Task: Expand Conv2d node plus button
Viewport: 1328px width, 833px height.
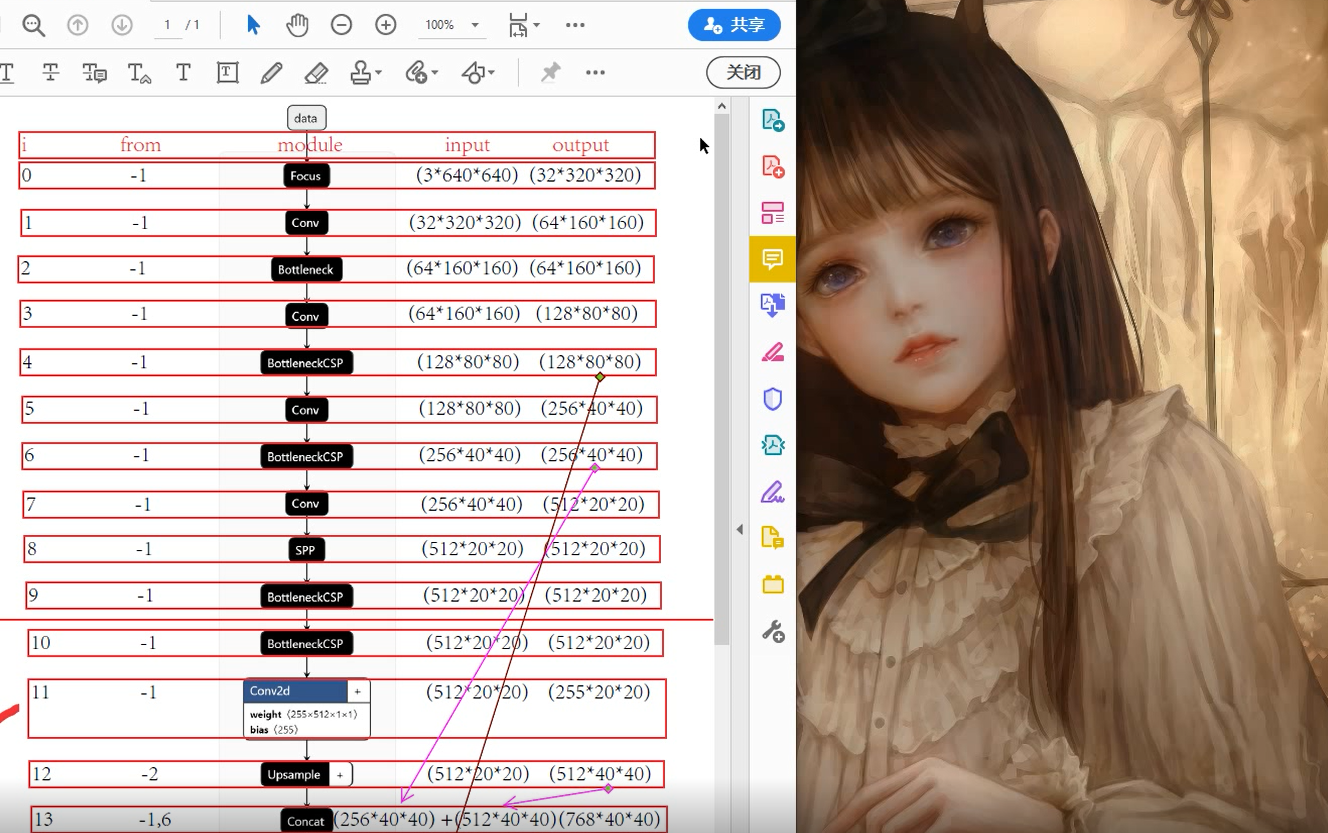Action: [x=358, y=691]
